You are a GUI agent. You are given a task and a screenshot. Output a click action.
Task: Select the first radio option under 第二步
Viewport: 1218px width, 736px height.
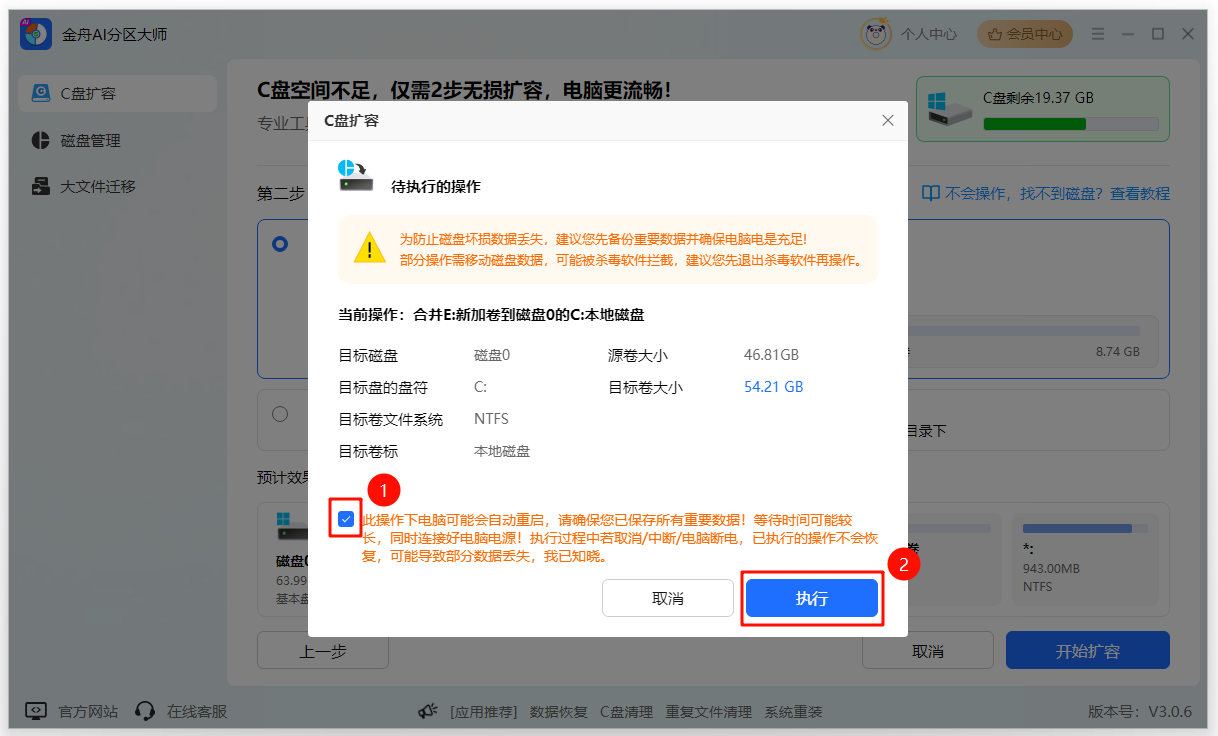click(x=280, y=244)
